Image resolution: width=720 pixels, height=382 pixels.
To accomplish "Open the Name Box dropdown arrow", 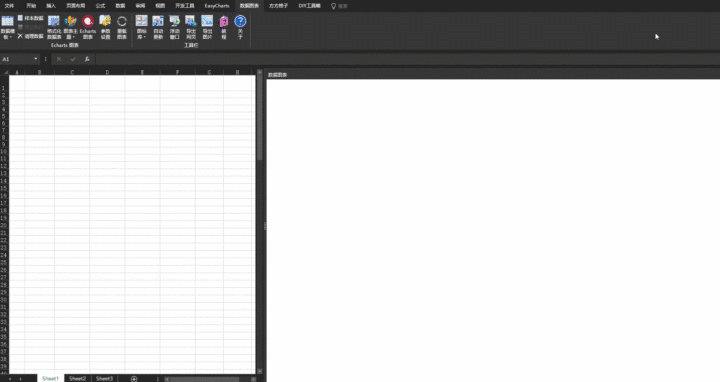I will click(x=35, y=59).
